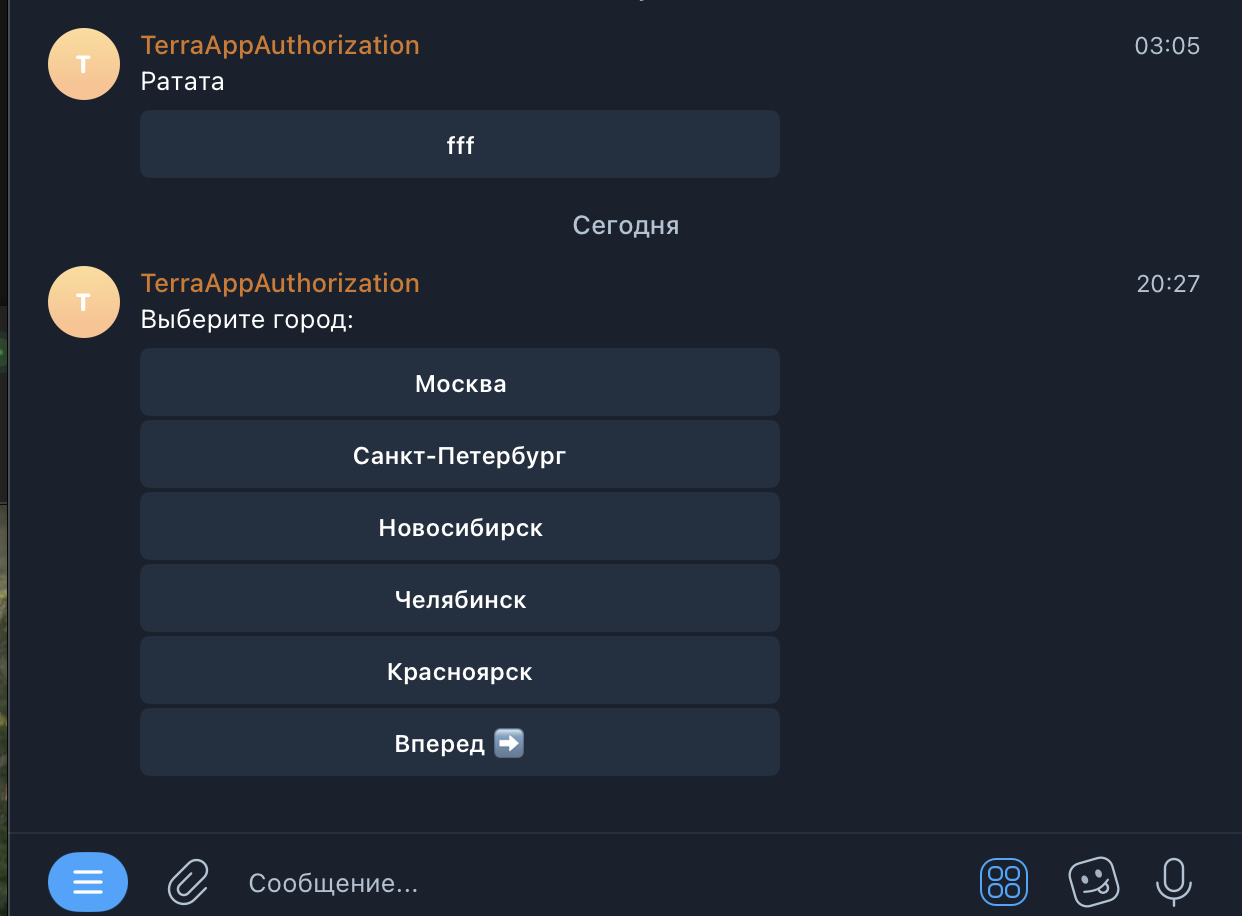Click the arrow emoji on Вперед button
Viewport: 1242px width, 916px height.
click(x=509, y=743)
